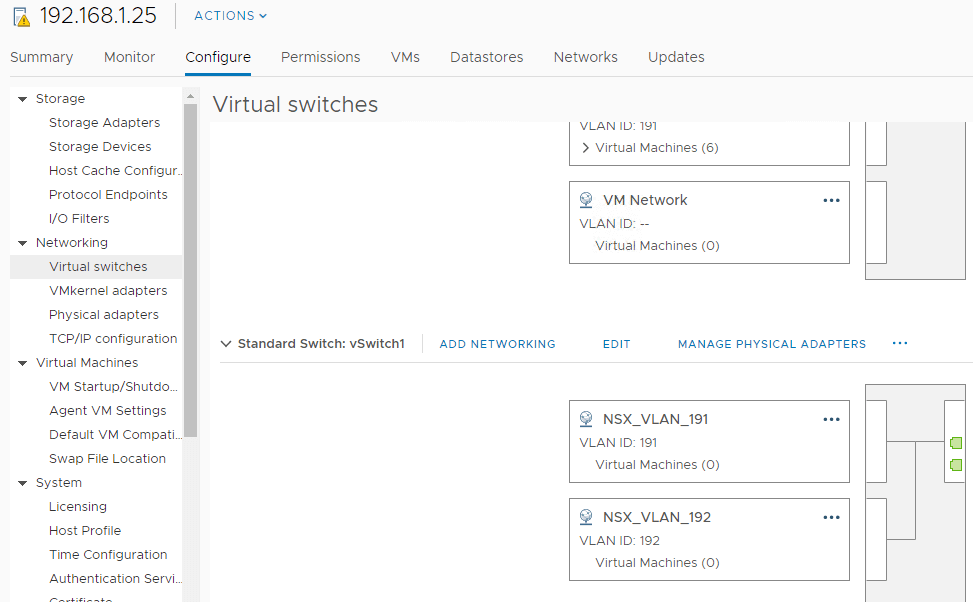Open the Datastores tab

[486, 57]
